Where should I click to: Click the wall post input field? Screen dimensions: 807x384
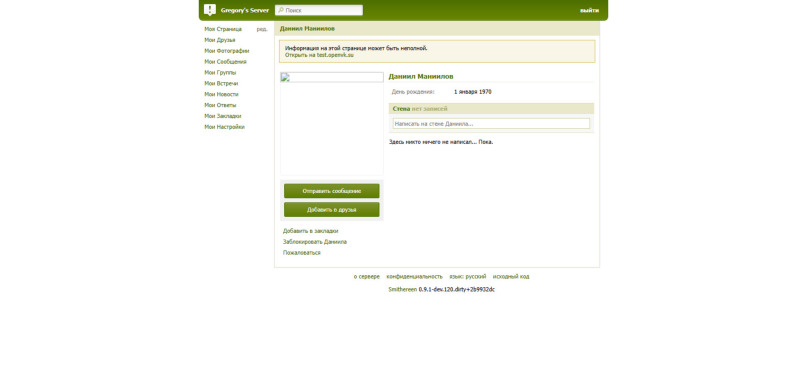pyautogui.click(x=492, y=124)
